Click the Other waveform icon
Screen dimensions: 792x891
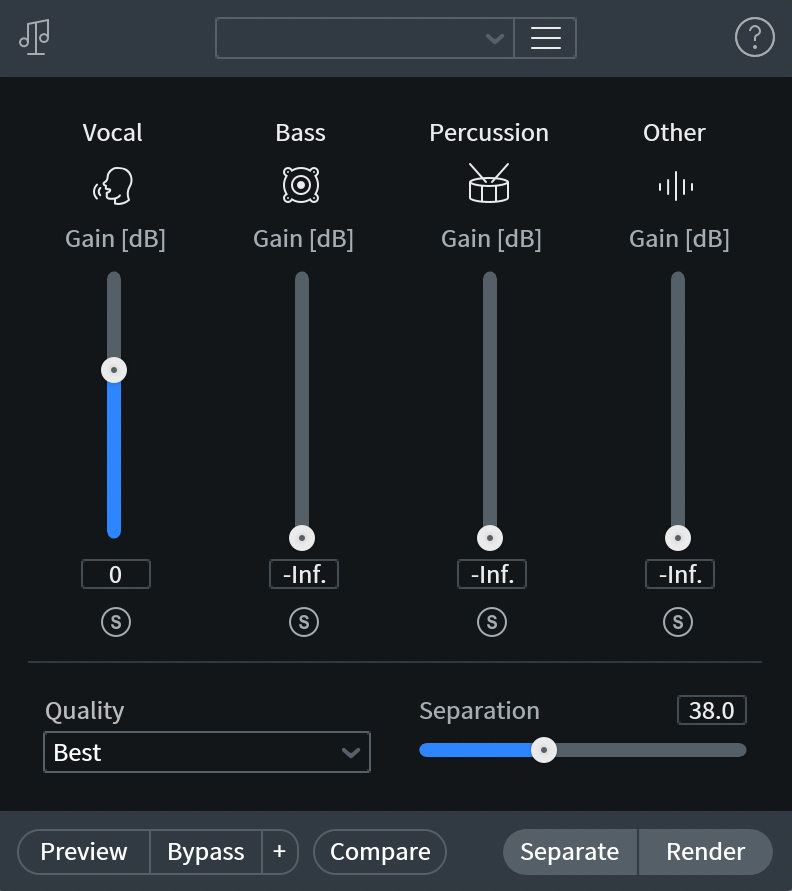pyautogui.click(x=676, y=186)
